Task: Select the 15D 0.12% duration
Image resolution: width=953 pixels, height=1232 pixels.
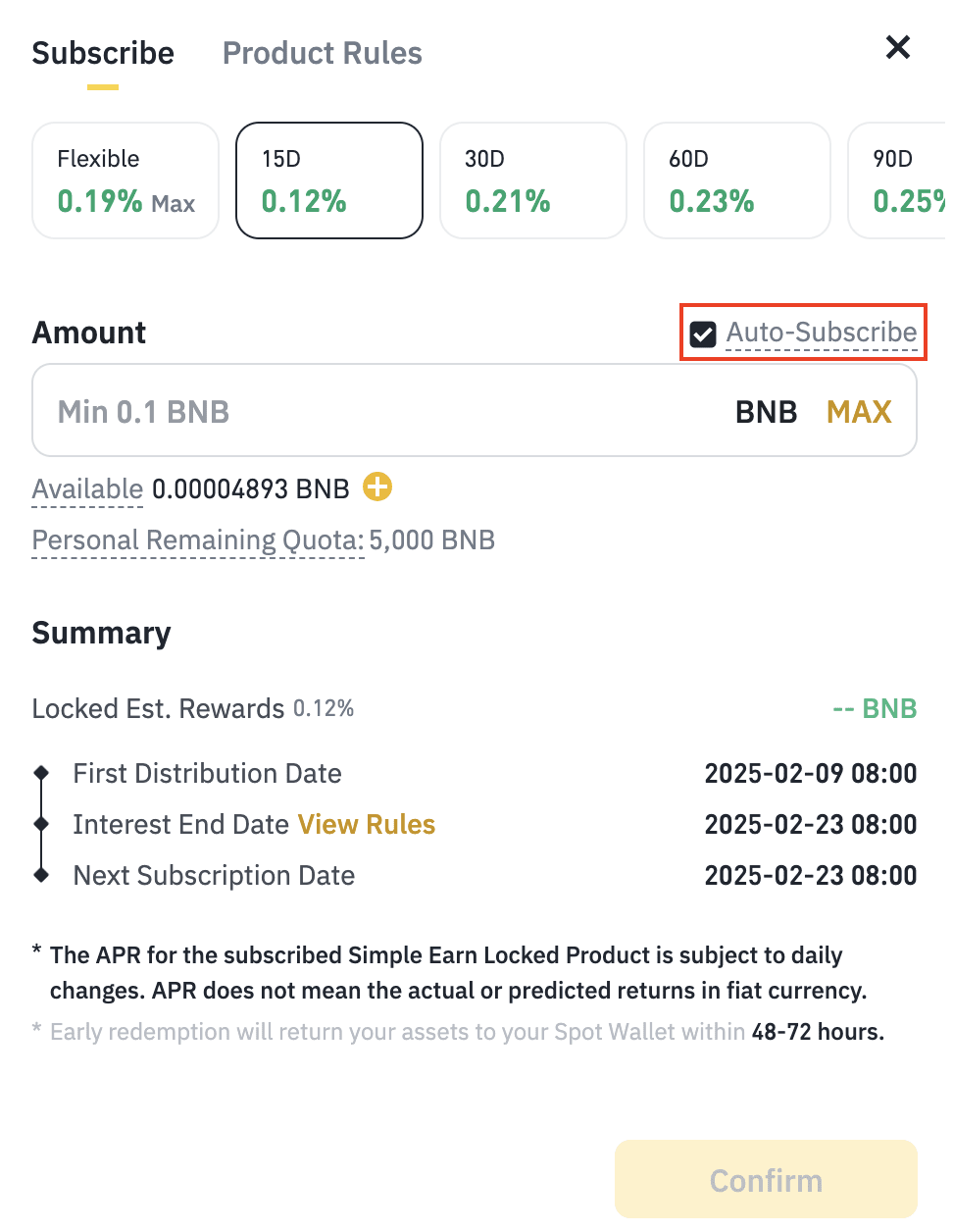Action: 329,180
